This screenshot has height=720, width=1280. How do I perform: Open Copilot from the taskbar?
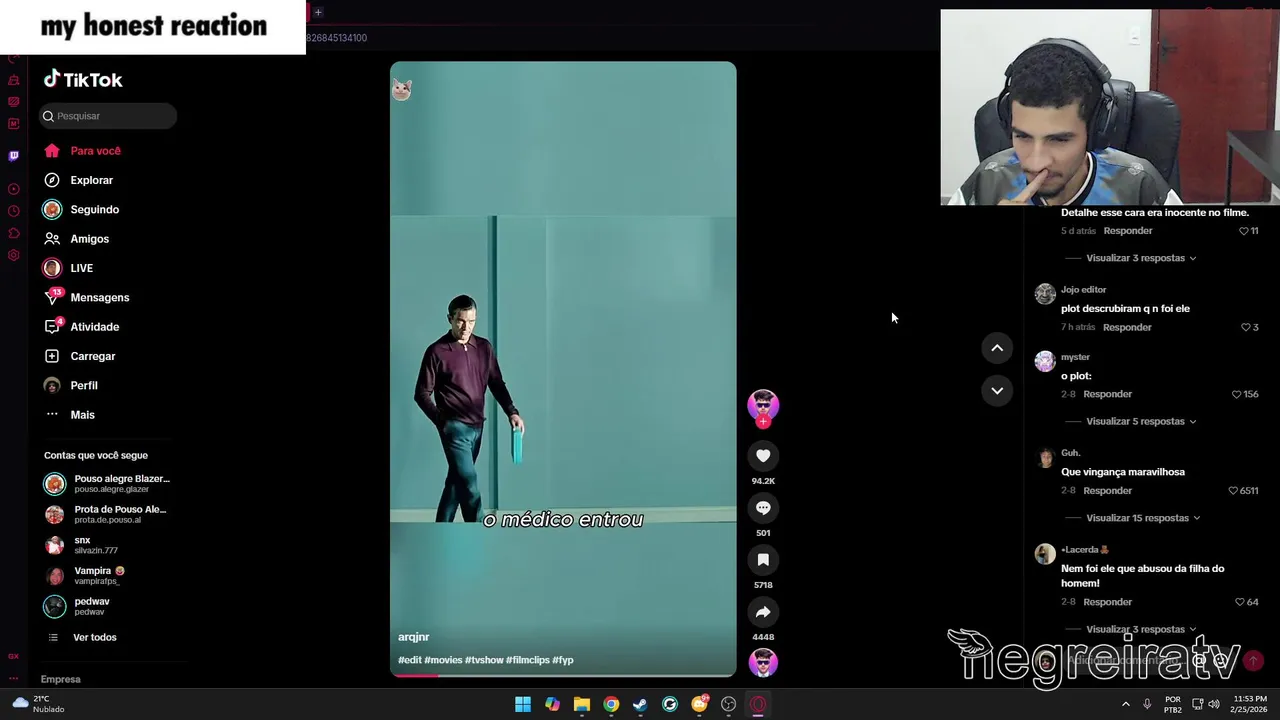point(552,704)
